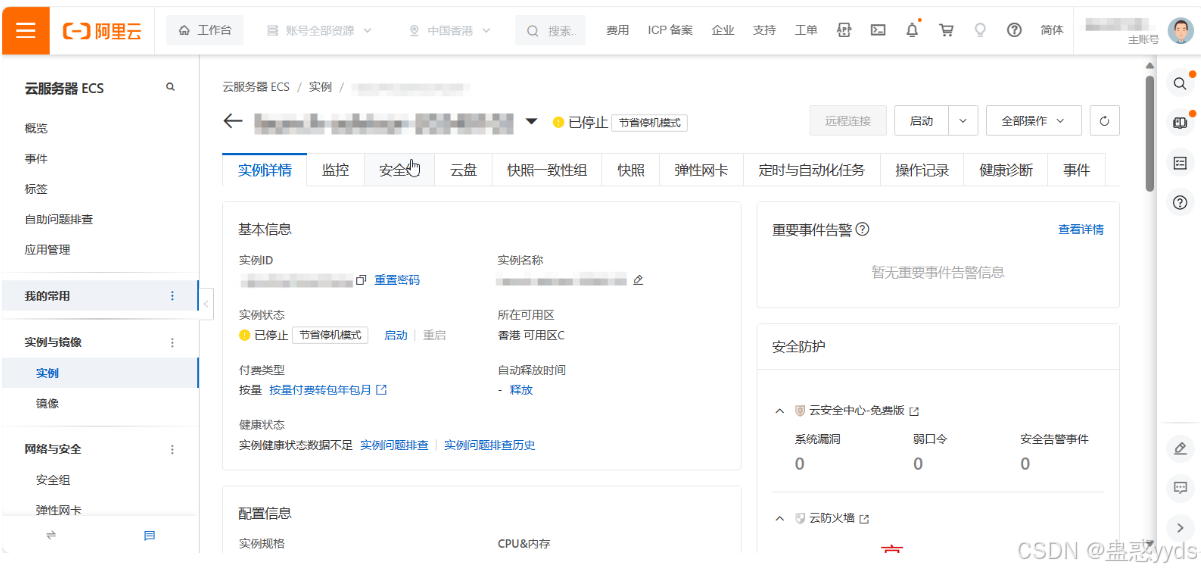Open the 账号全部资源 dropdown

tap(318, 30)
